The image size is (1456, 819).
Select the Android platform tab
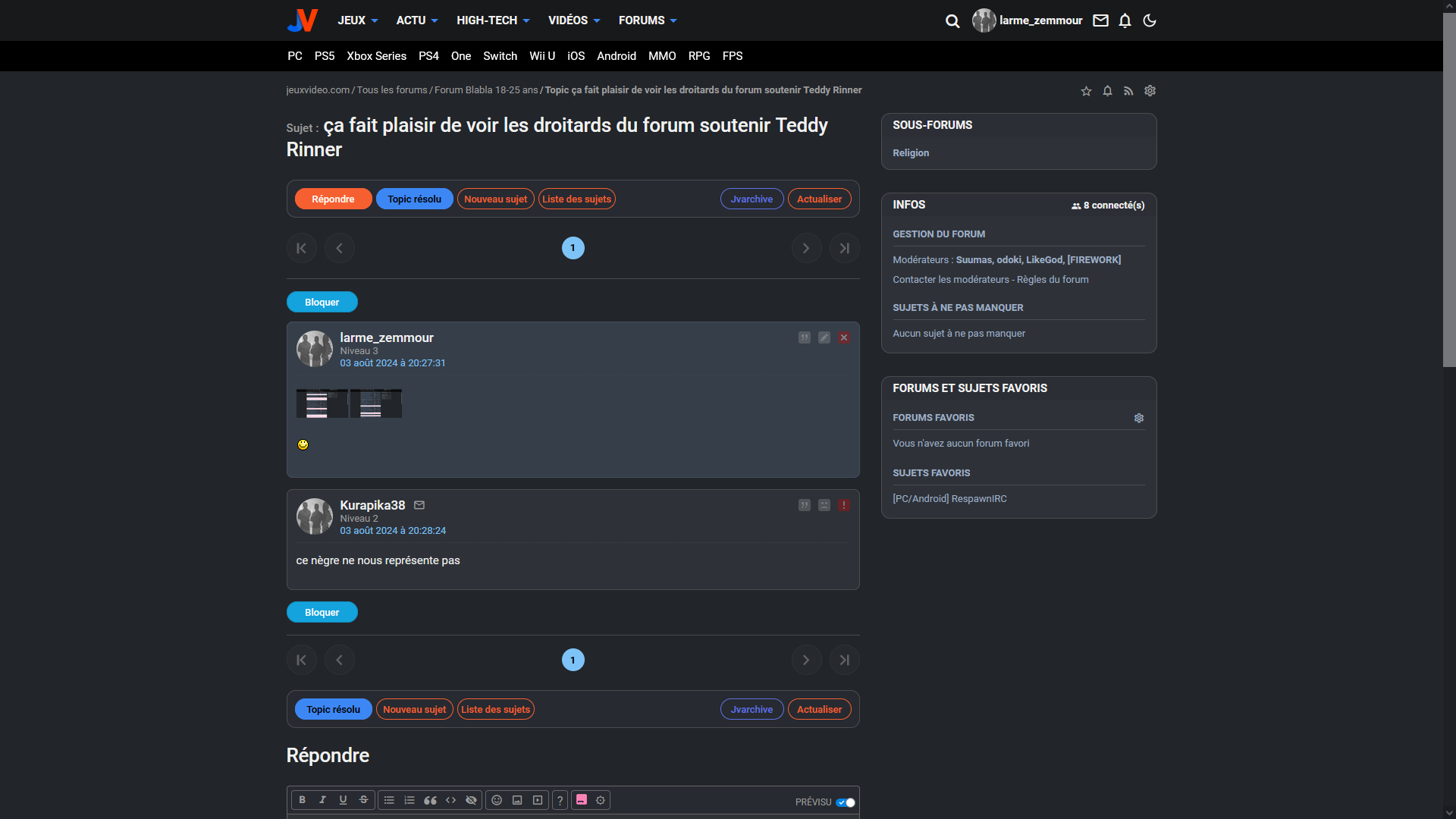tap(617, 56)
